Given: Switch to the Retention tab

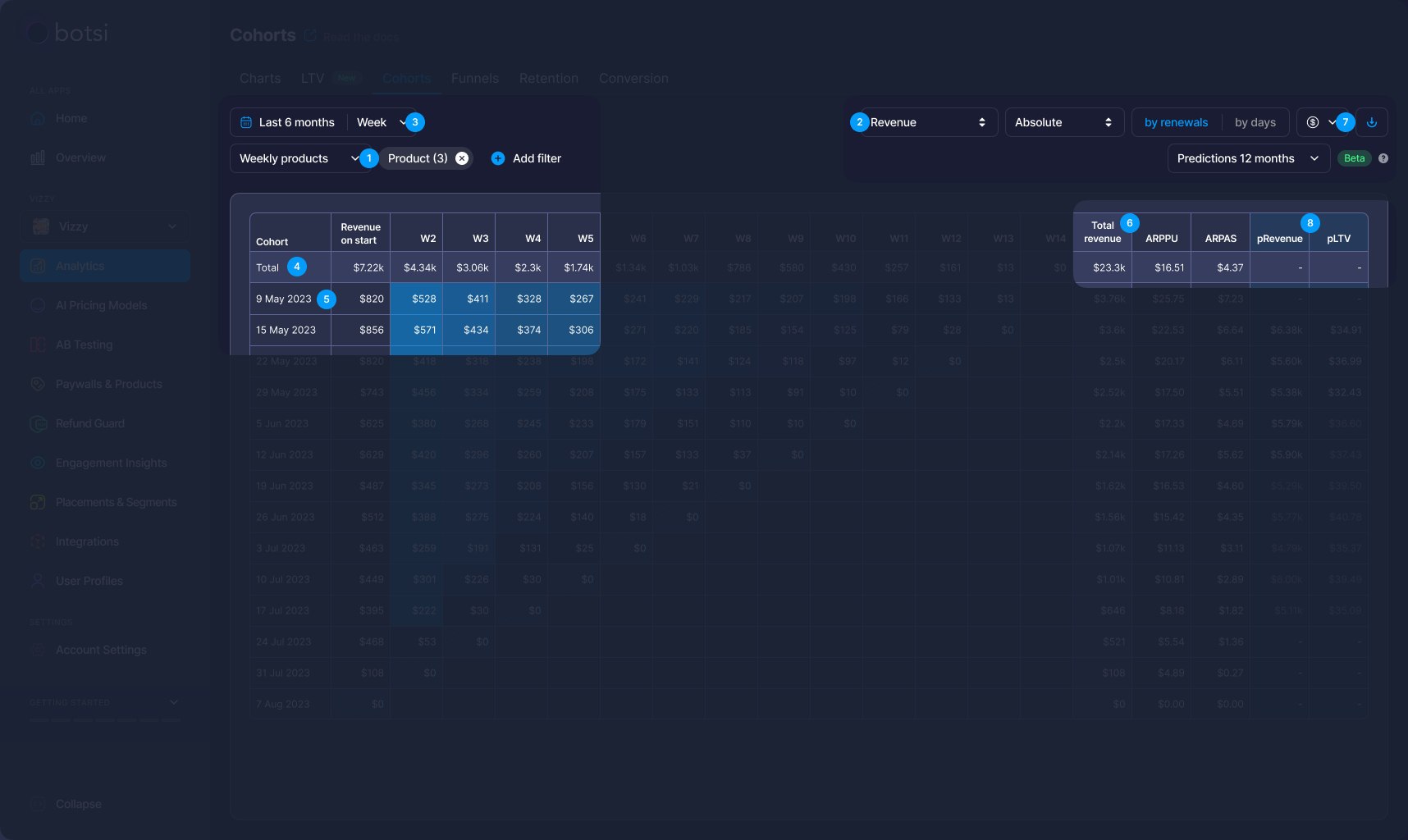Looking at the screenshot, I should 548,78.
